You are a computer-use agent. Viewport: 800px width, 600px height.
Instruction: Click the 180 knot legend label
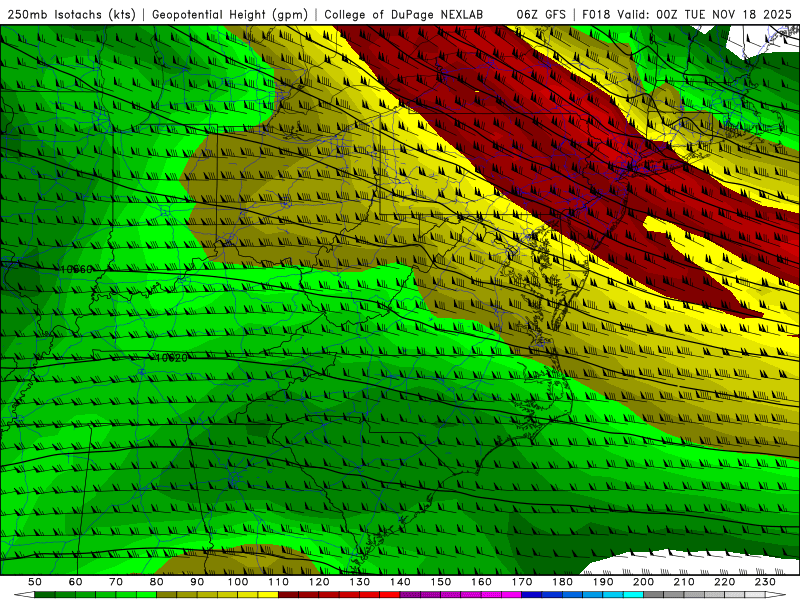(x=562, y=582)
